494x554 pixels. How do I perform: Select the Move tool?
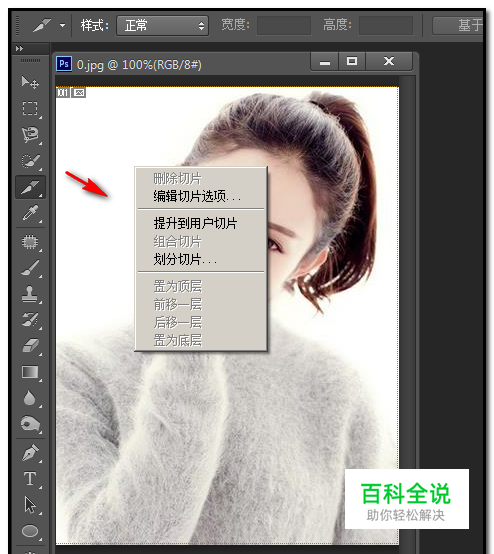pyautogui.click(x=30, y=82)
